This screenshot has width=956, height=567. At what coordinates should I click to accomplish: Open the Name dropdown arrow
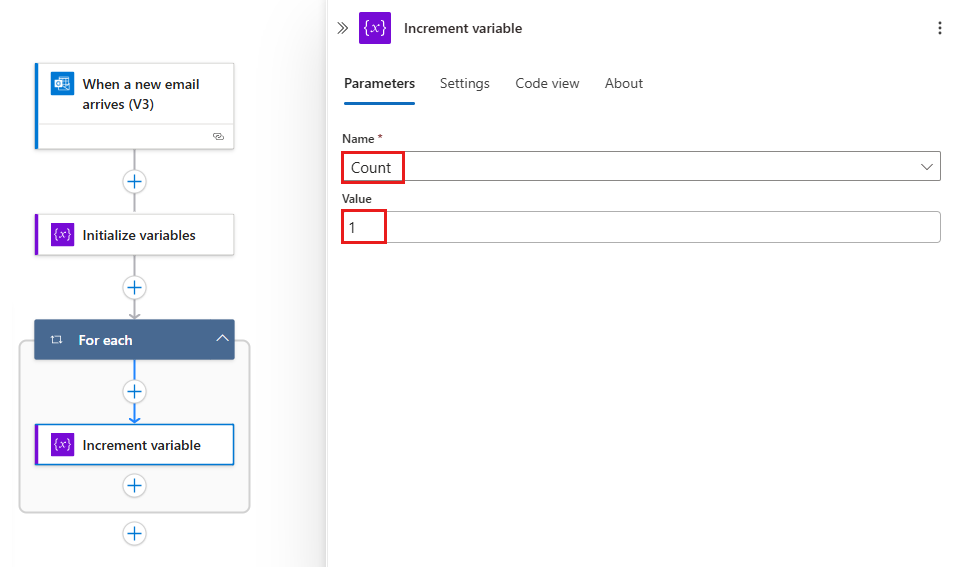(x=926, y=167)
